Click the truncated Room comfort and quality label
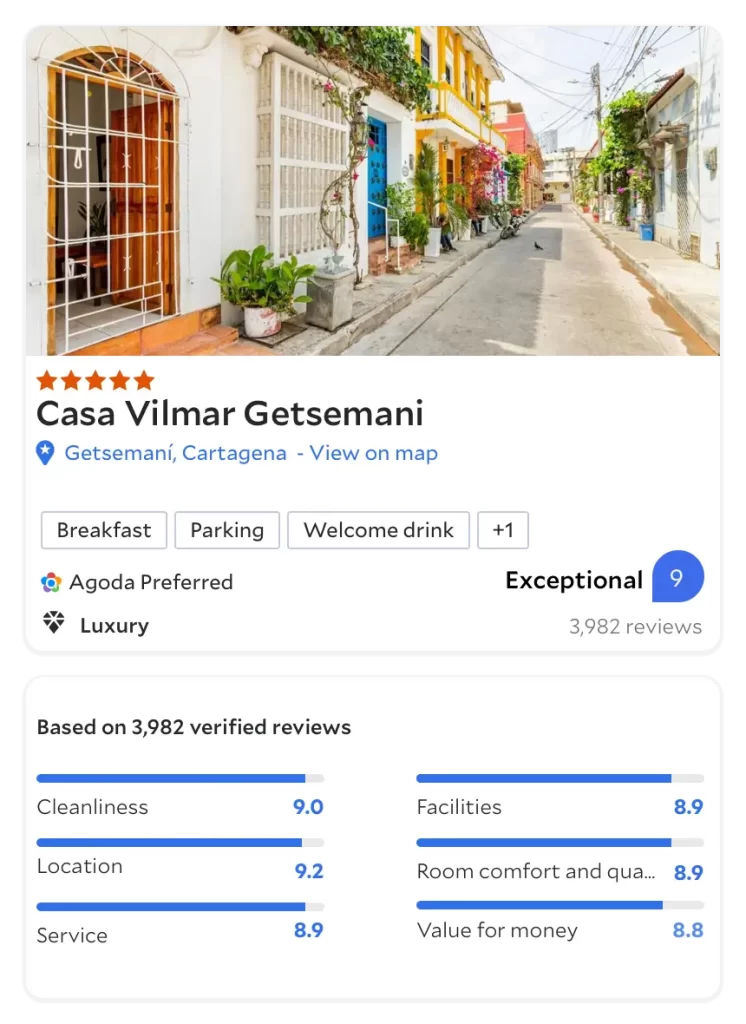746x1024 pixels. [x=536, y=871]
